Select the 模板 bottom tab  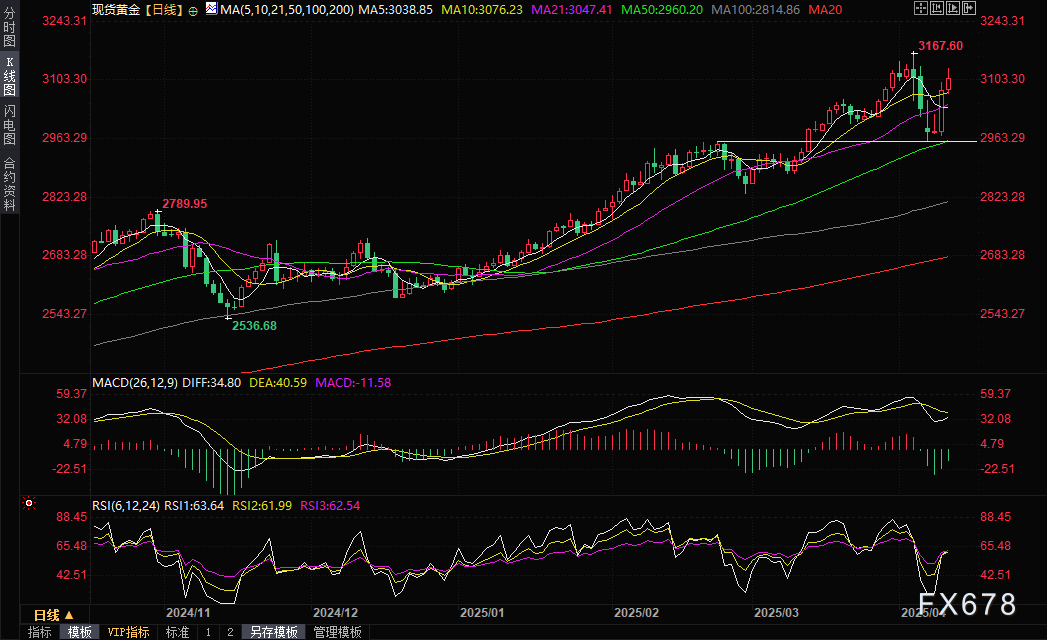(x=80, y=632)
